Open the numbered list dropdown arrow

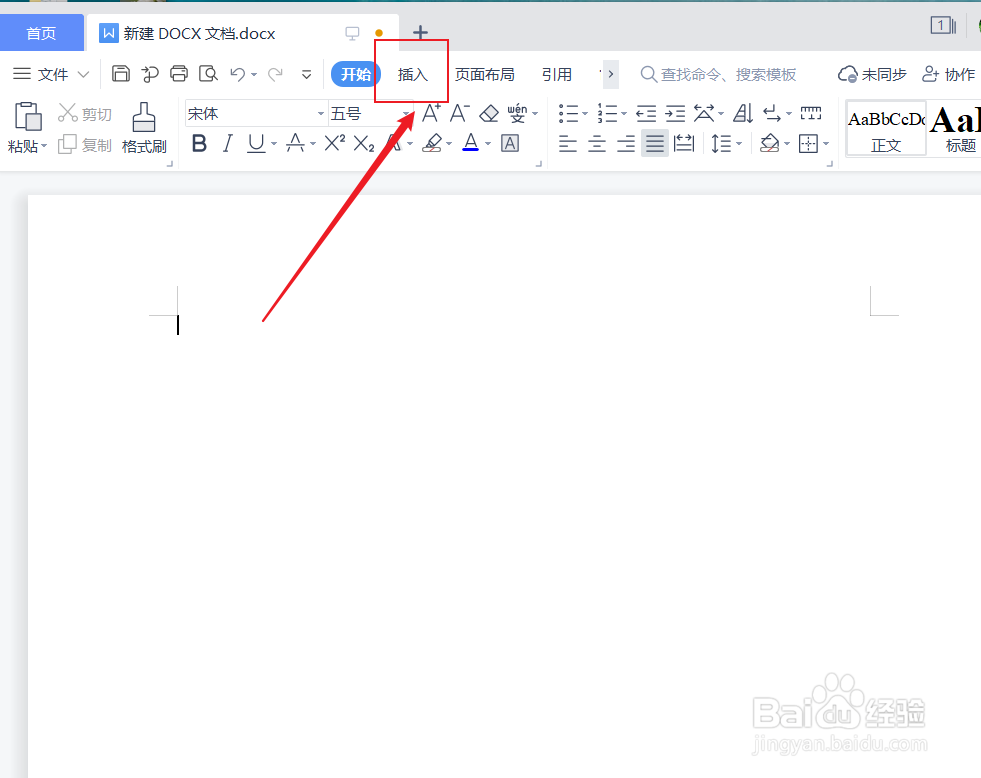pos(624,114)
